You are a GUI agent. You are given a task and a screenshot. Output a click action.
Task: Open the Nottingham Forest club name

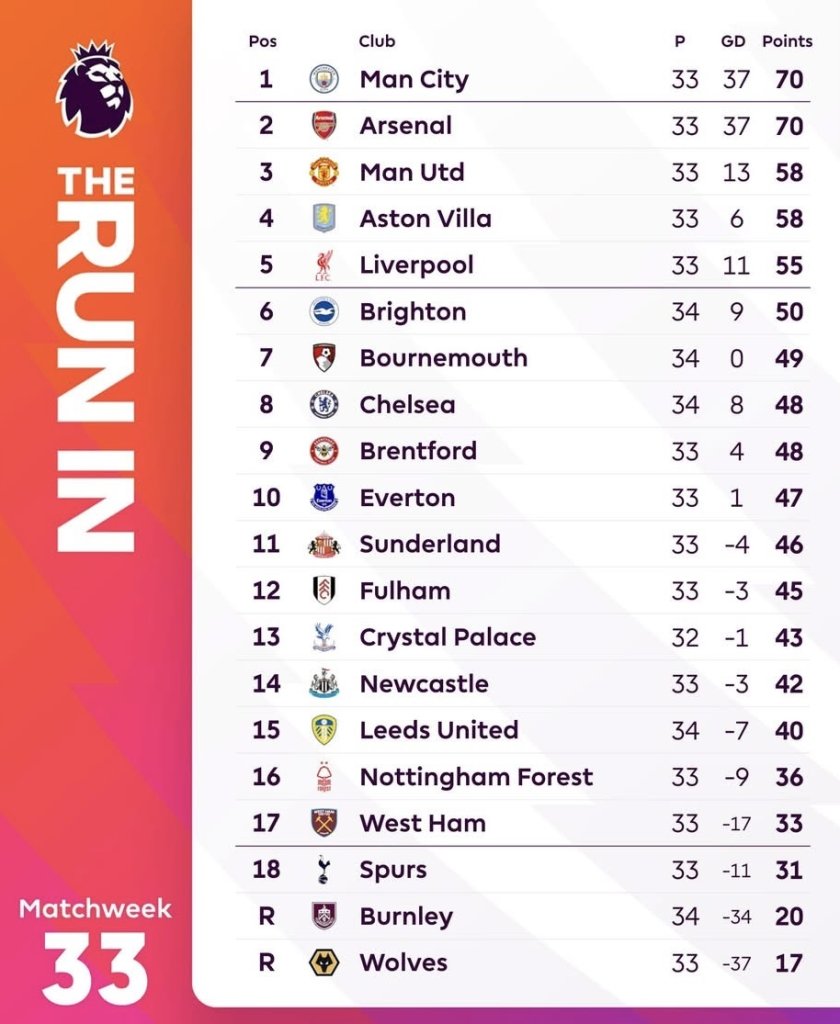point(476,776)
